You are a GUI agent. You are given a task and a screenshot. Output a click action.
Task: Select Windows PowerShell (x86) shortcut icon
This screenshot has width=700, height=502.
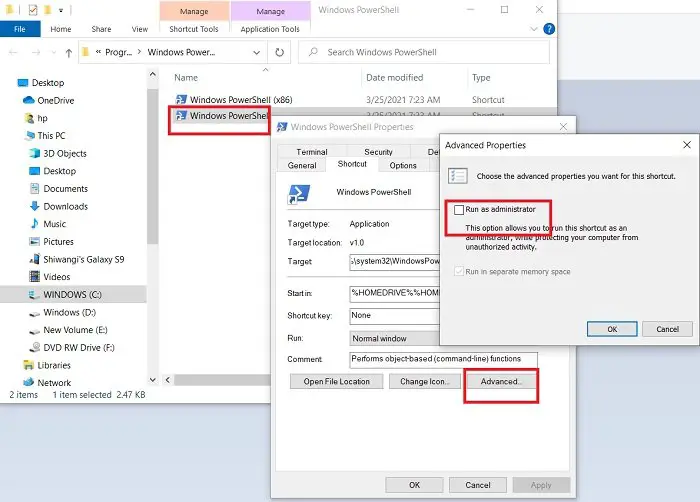click(x=181, y=99)
